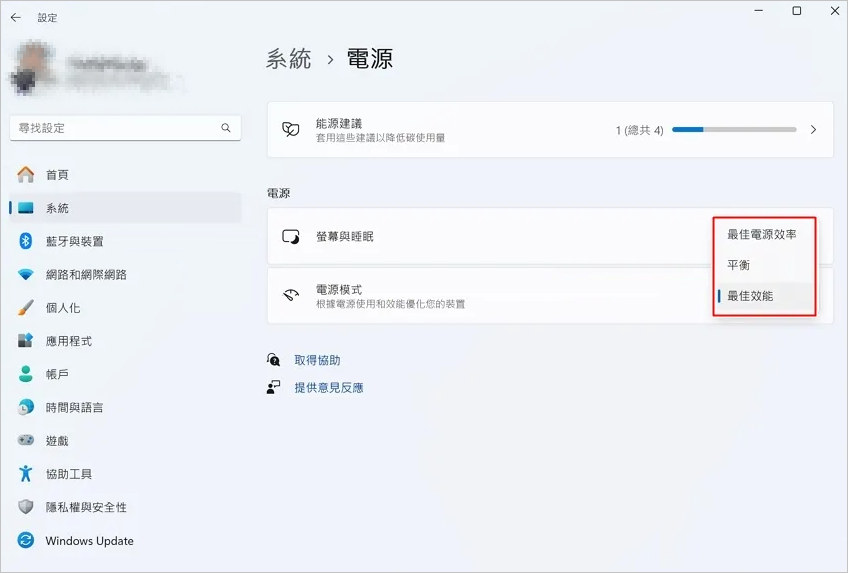This screenshot has height=573, width=848.
Task: Click the 電源模式 row label
Action: (x=339, y=290)
